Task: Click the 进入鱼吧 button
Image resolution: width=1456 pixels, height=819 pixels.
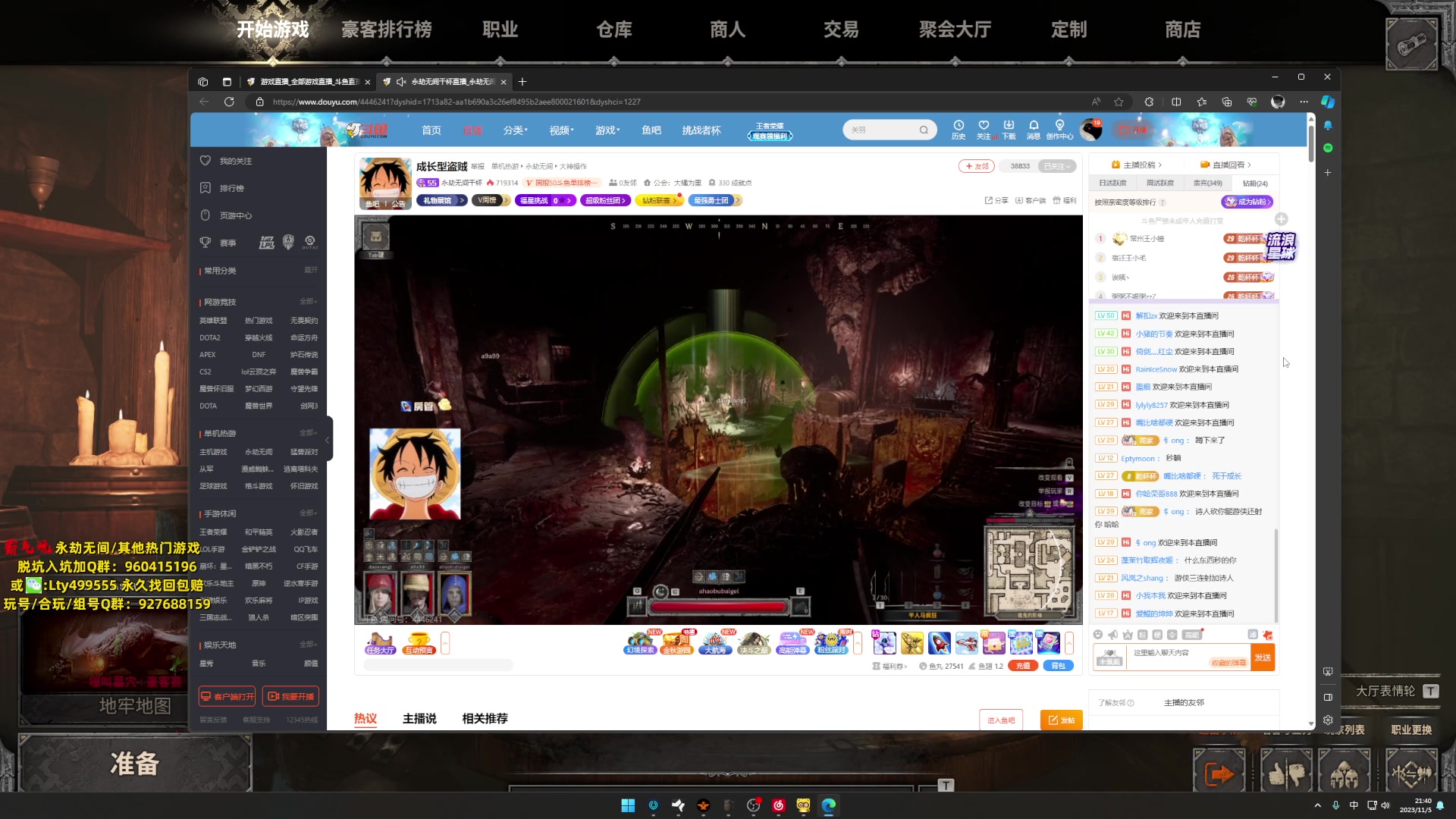Action: click(1001, 720)
